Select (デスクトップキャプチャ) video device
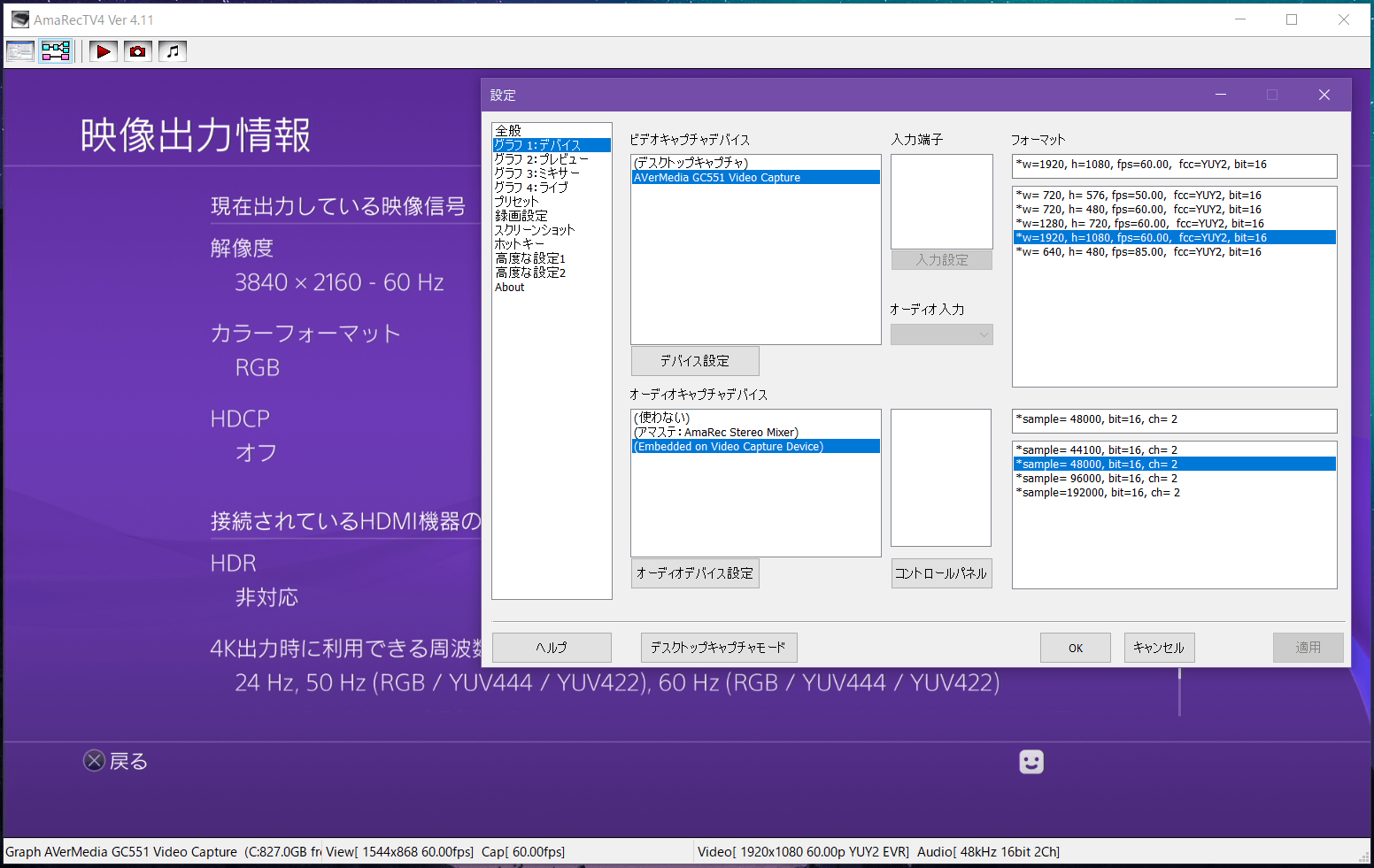Viewport: 1374px width, 868px height. pyautogui.click(x=756, y=163)
